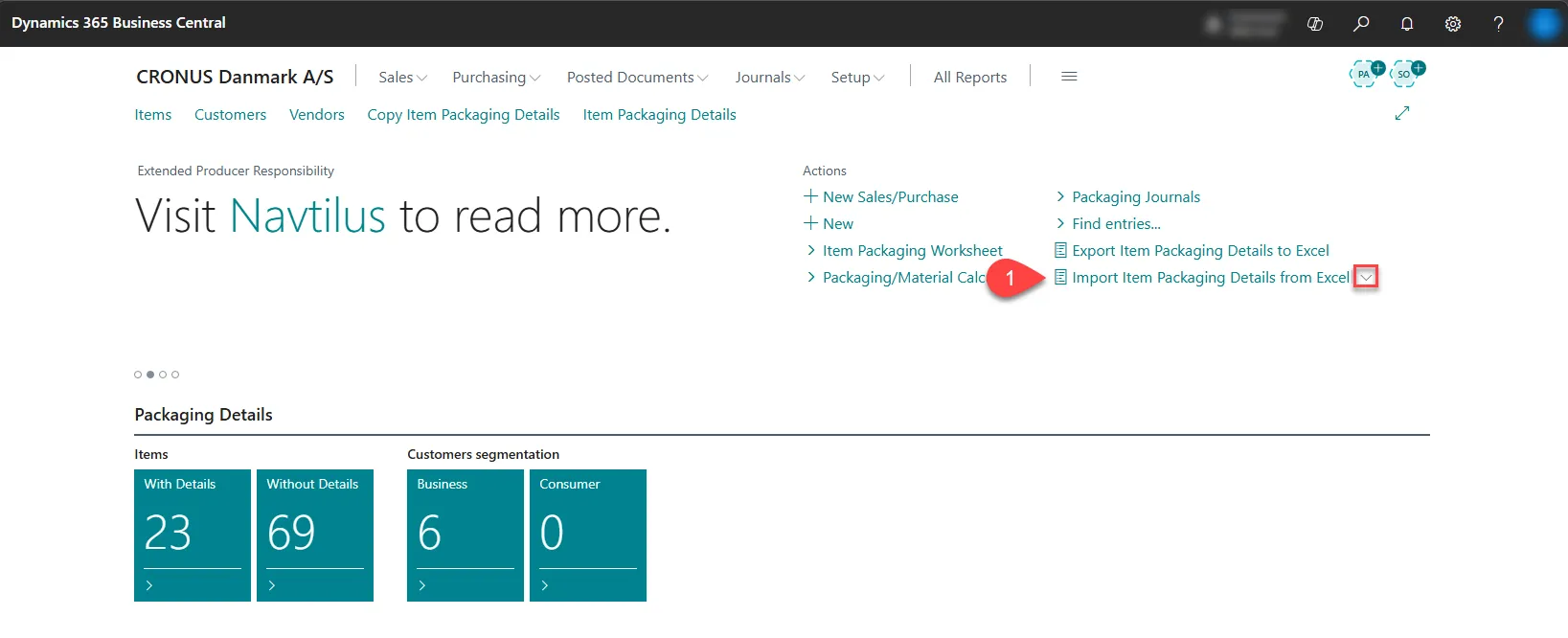1568x638 pixels.
Task: Select the first headline pagination dot
Action: click(x=138, y=375)
